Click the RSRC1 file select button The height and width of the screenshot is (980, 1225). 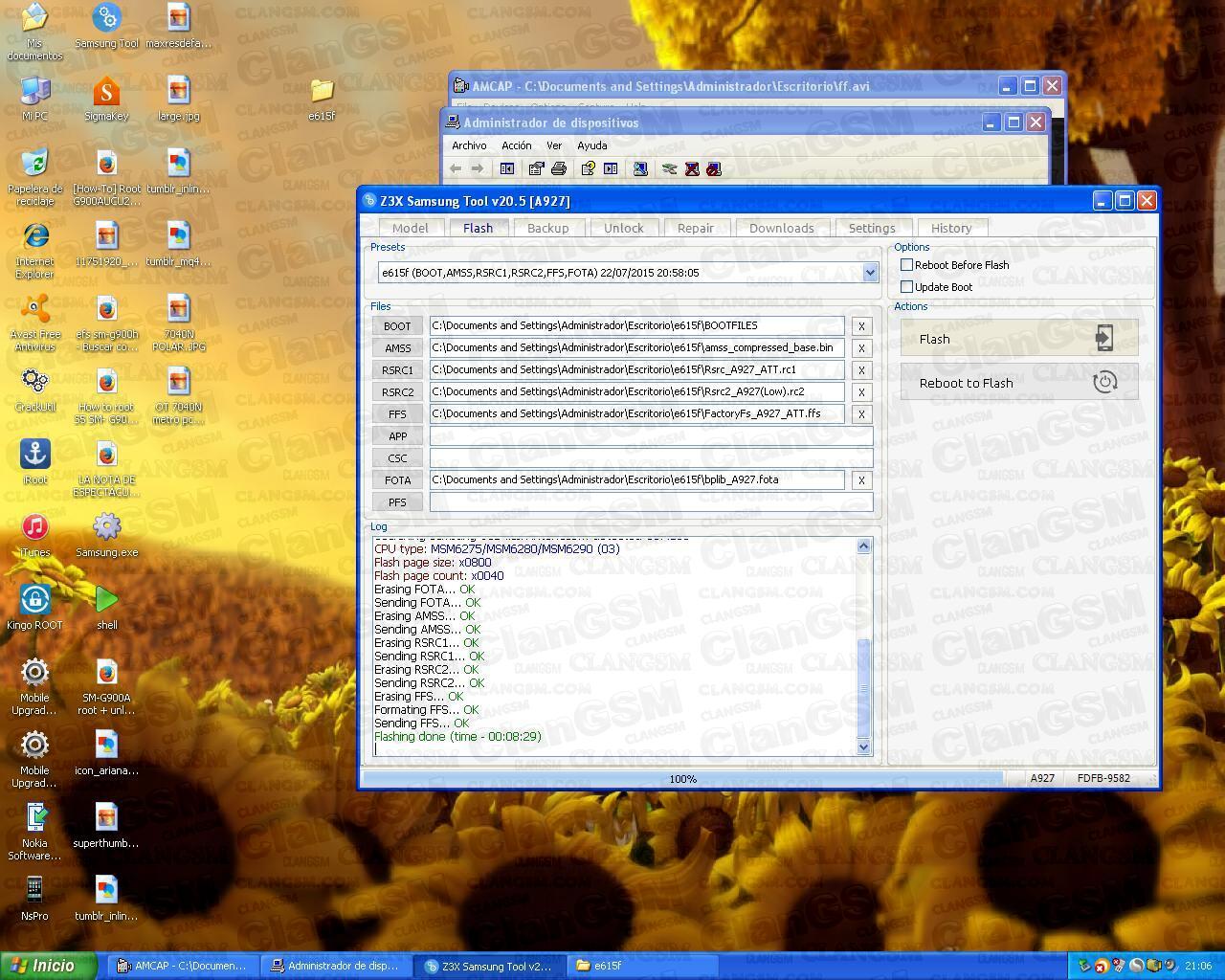(397, 370)
